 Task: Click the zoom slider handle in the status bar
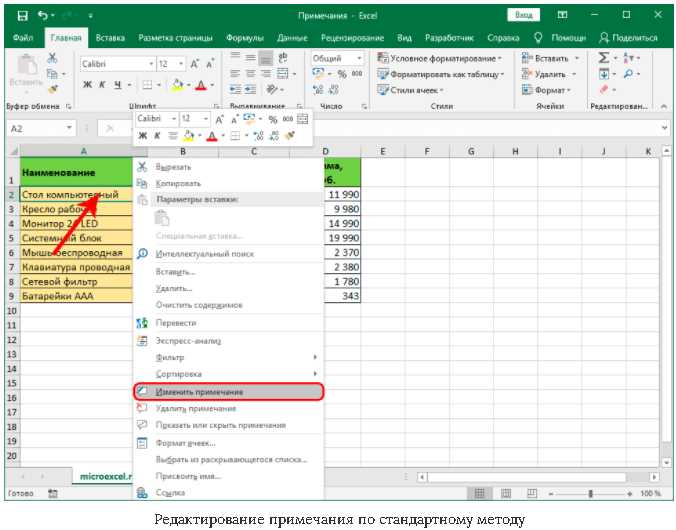tap(590, 493)
